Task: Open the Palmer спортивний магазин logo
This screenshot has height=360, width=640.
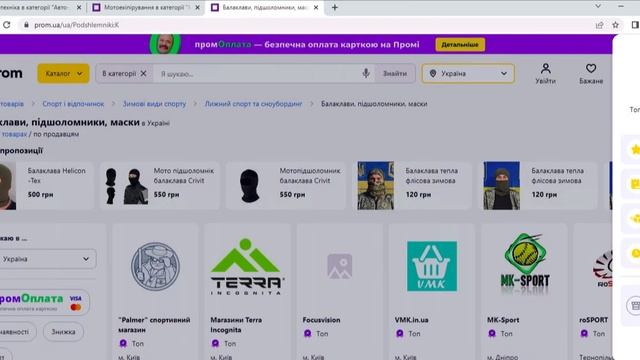Action: point(155,266)
